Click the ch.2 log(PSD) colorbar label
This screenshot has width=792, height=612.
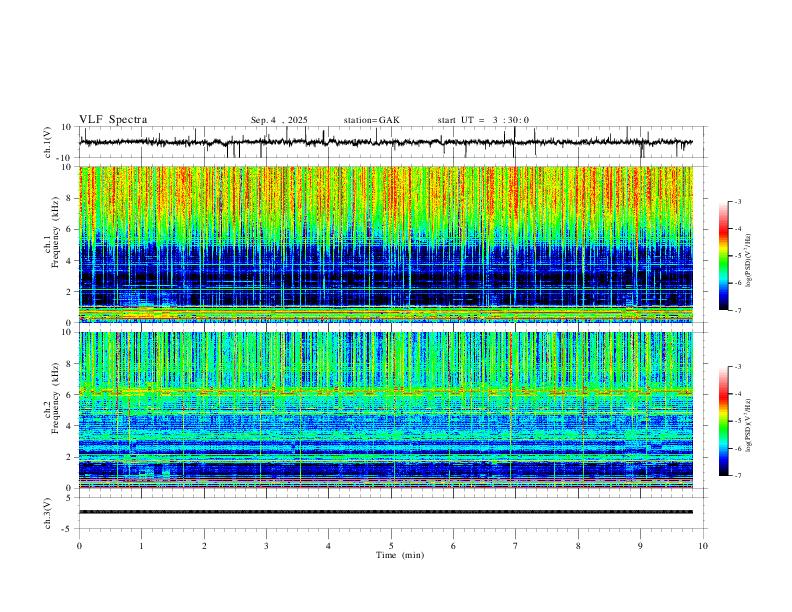(749, 426)
